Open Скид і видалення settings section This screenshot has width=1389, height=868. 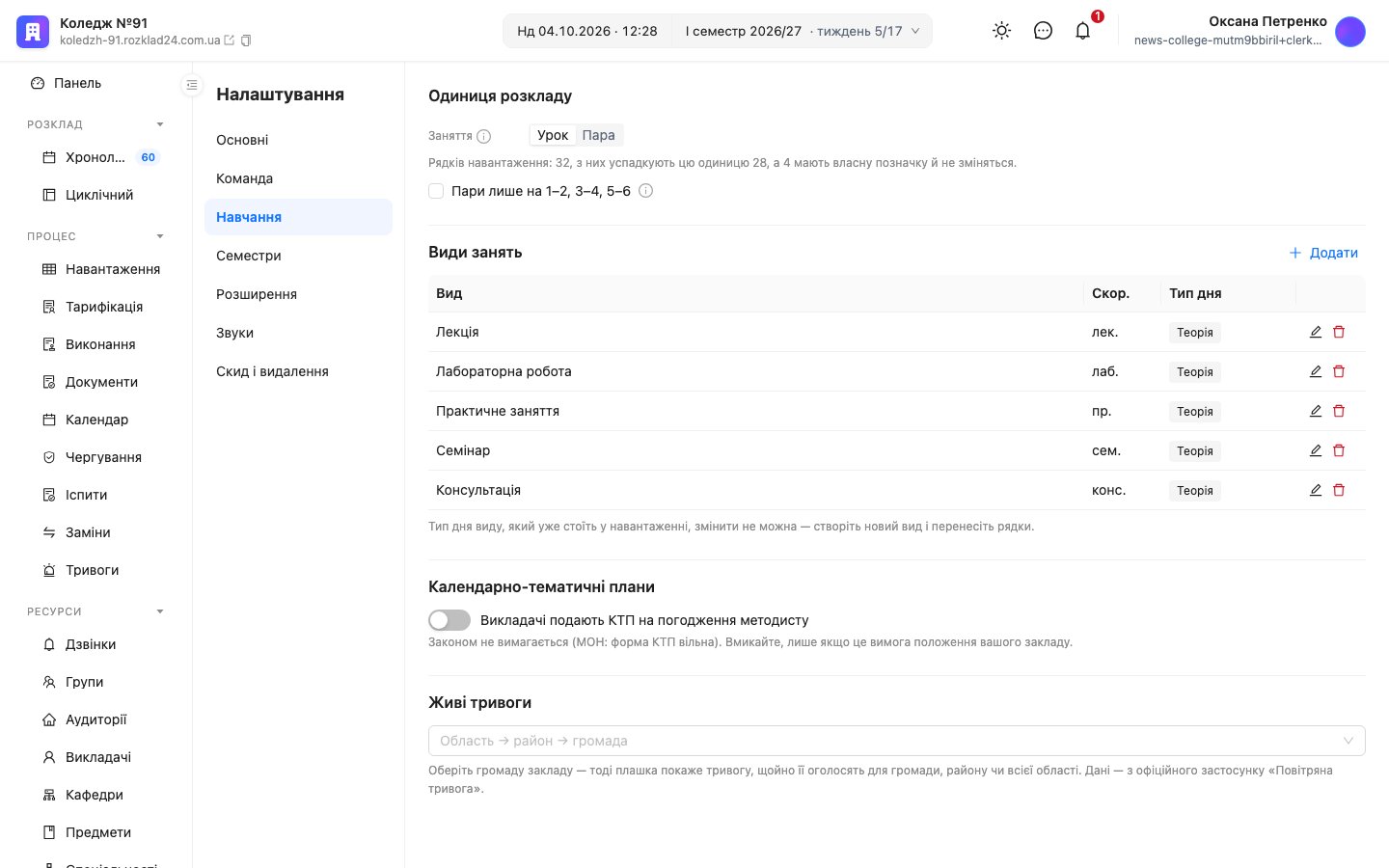coord(298,371)
